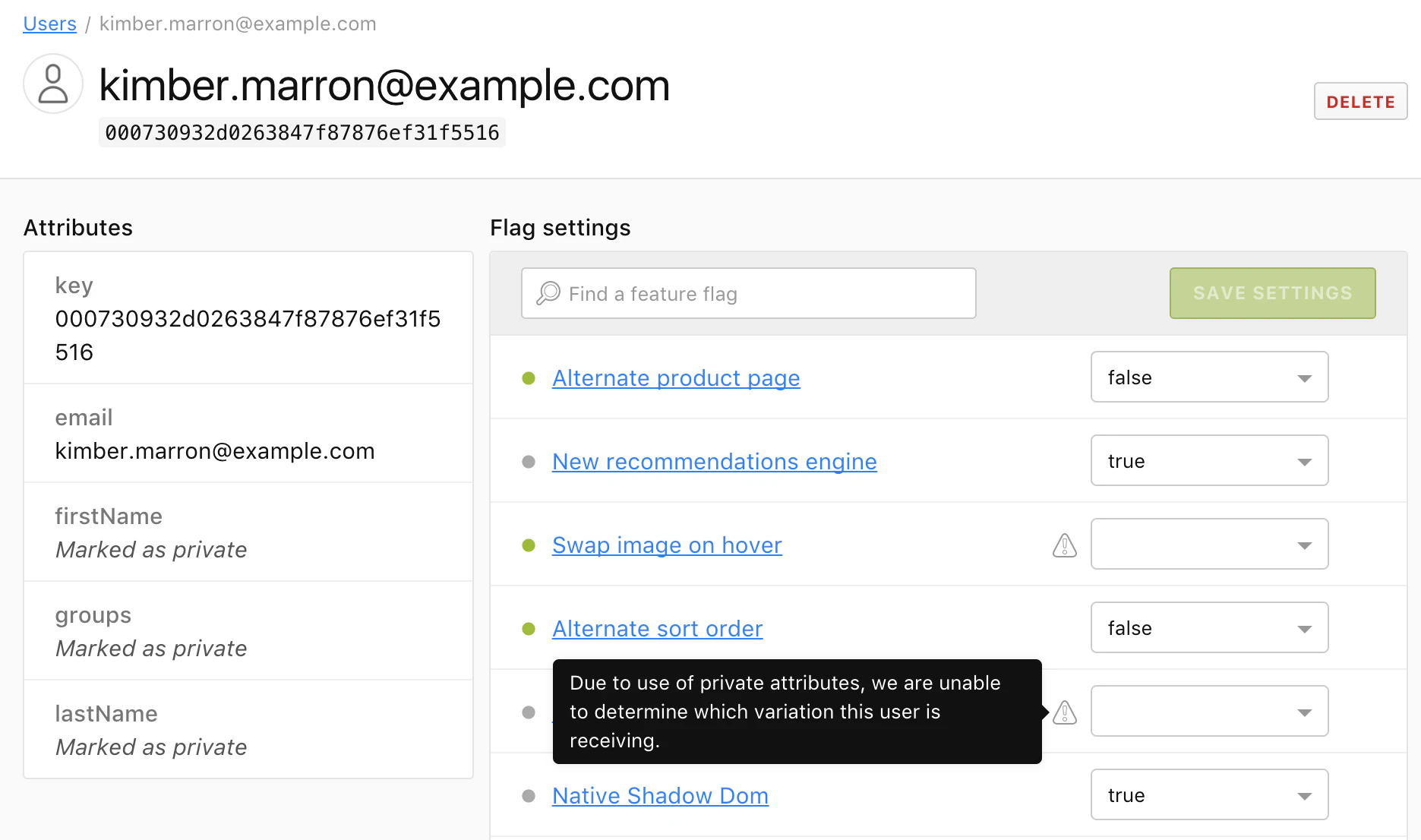Click green status dot beside Alternate sort order

pos(529,629)
